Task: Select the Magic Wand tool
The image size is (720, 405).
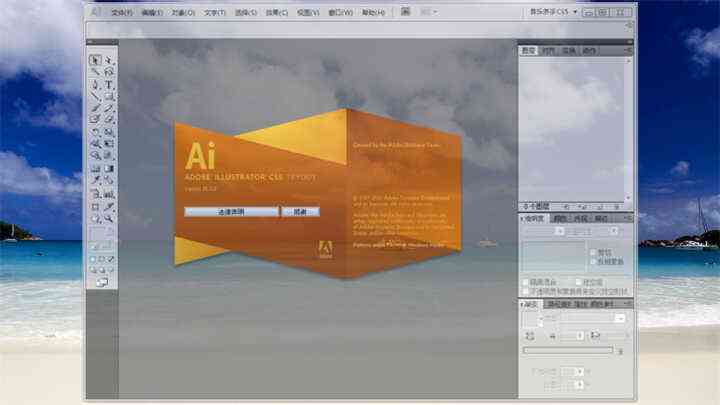Action: [x=96, y=72]
